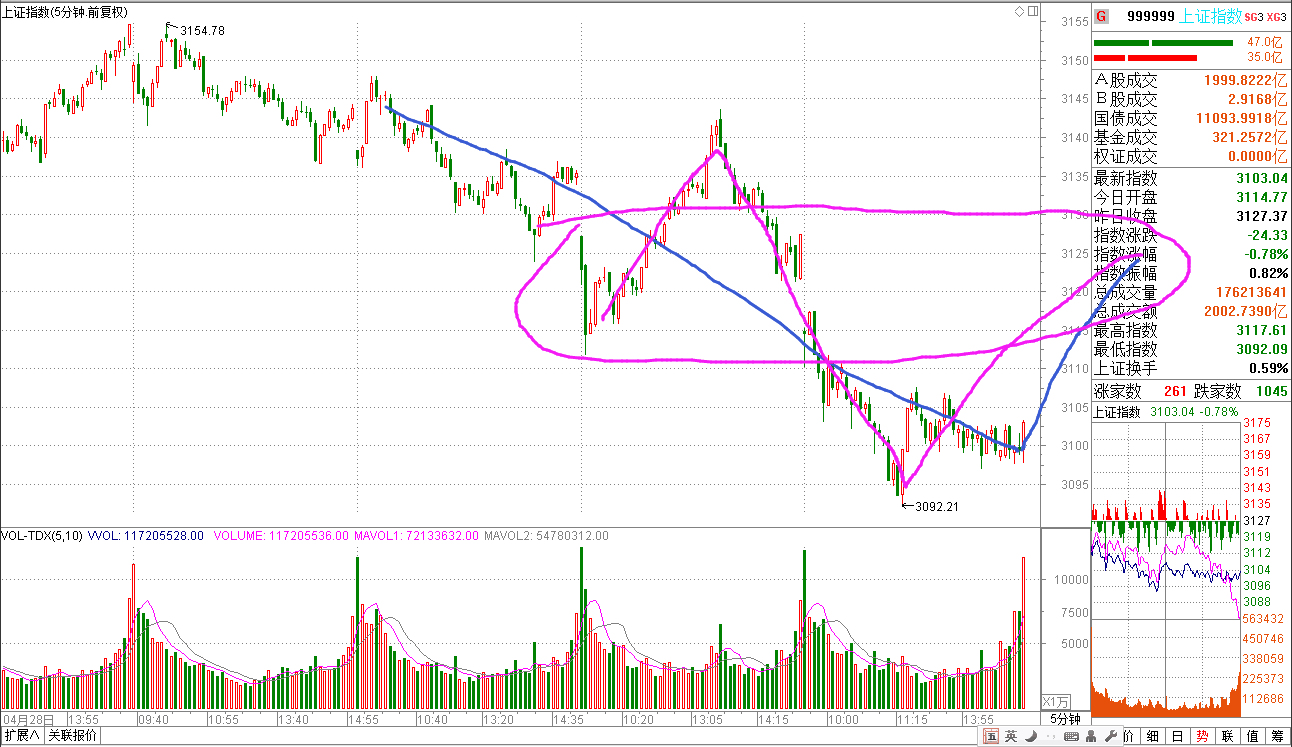
Task: Expand the 扩展 panel at bottom left
Action: click(x=22, y=736)
